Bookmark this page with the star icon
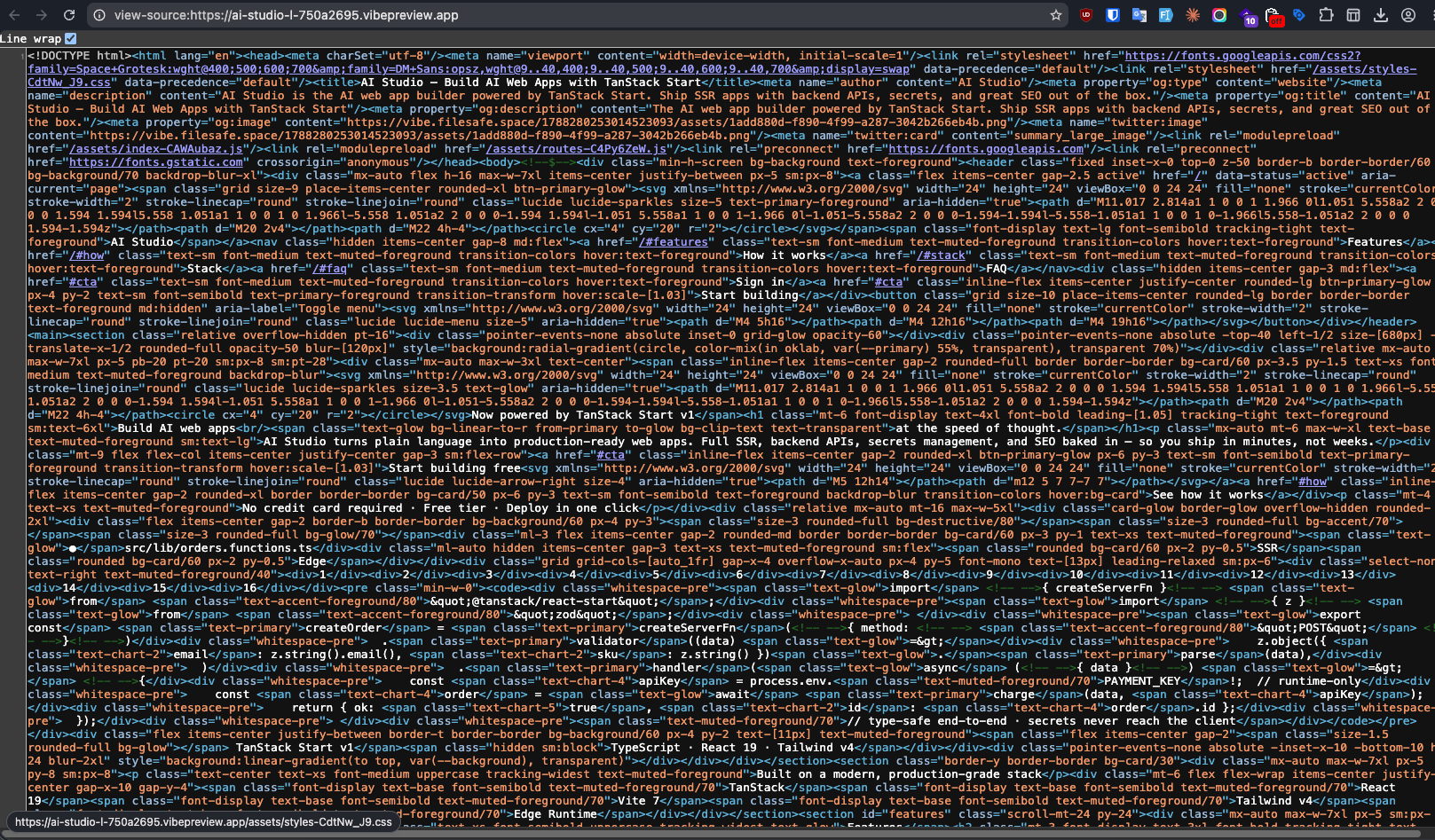The width and height of the screenshot is (1435, 840). pos(1056,15)
